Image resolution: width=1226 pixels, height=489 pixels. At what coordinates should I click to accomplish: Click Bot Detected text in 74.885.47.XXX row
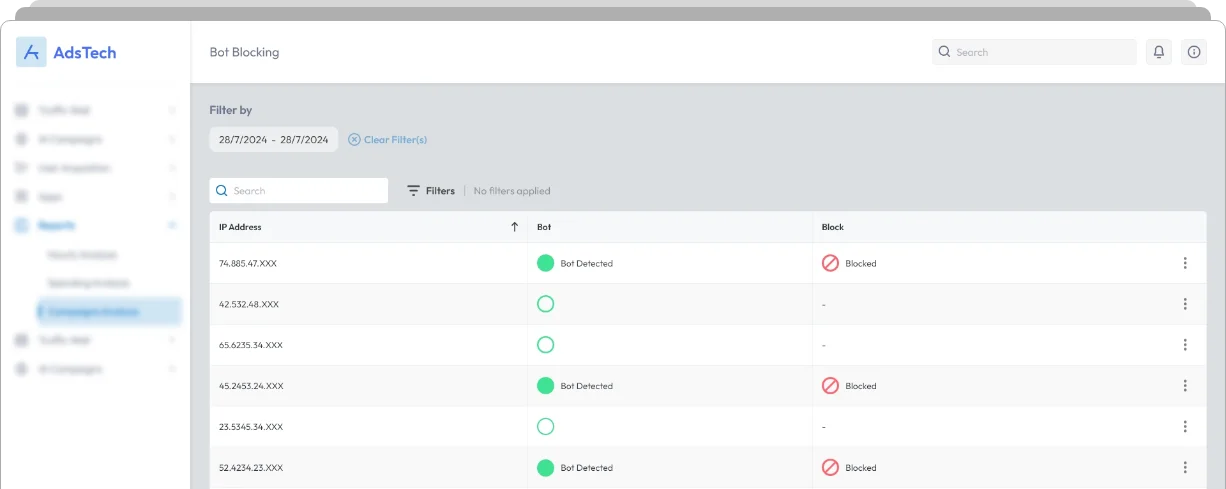tap(587, 264)
